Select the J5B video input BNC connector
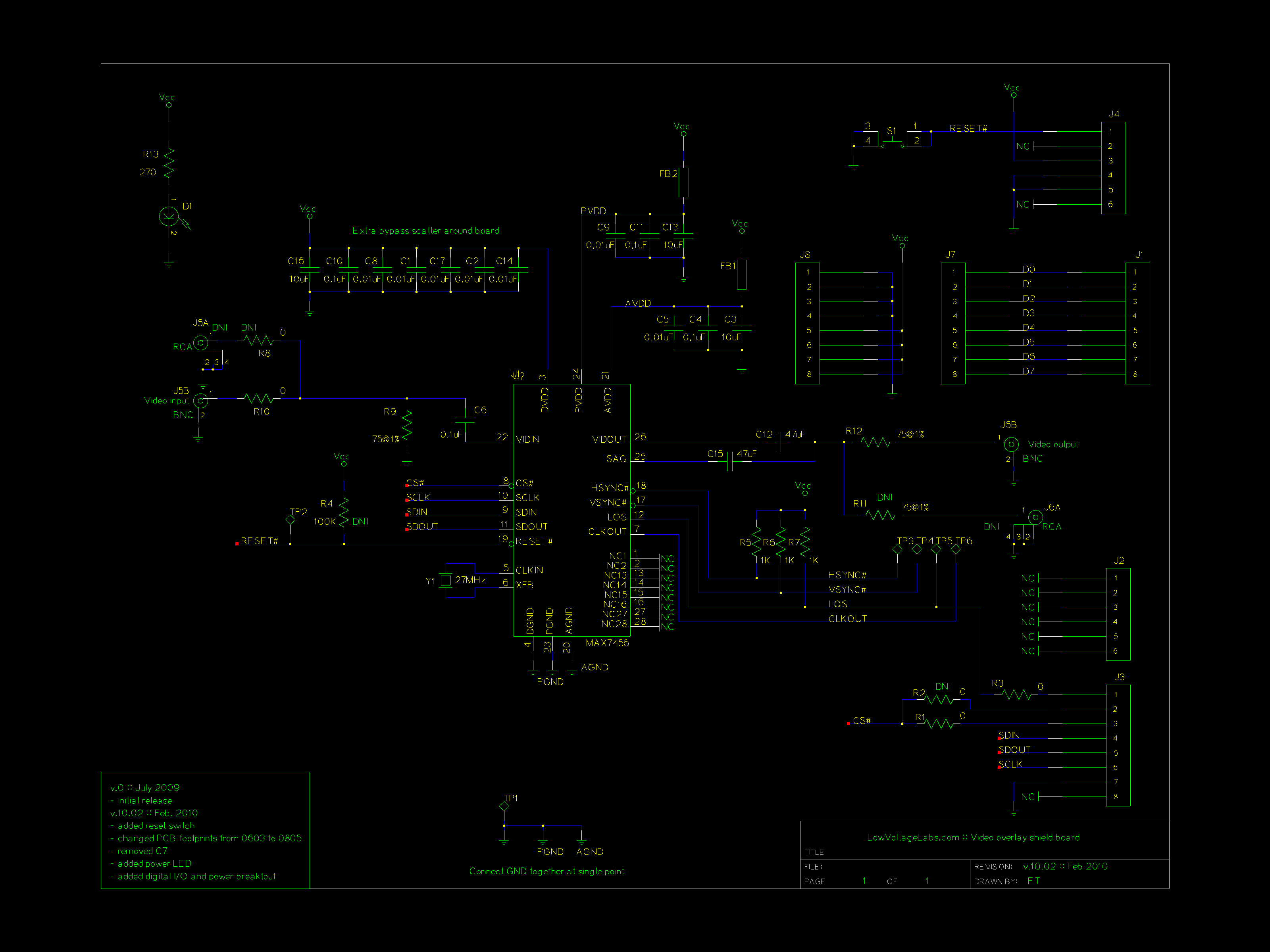The height and width of the screenshot is (952, 1270). tap(200, 400)
